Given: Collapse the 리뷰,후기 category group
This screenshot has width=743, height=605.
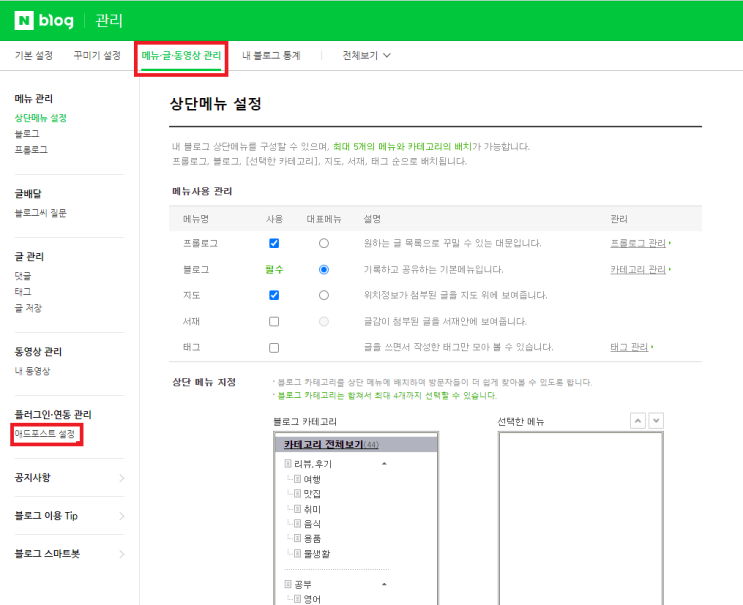Looking at the screenshot, I should pyautogui.click(x=384, y=464).
